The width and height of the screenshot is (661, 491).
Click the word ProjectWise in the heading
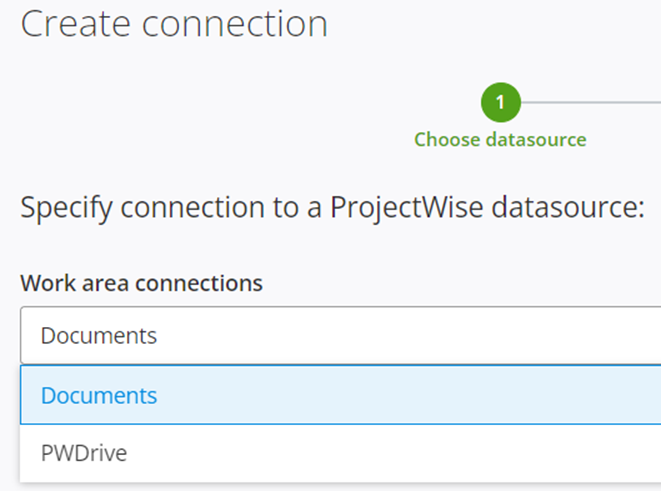406,207
